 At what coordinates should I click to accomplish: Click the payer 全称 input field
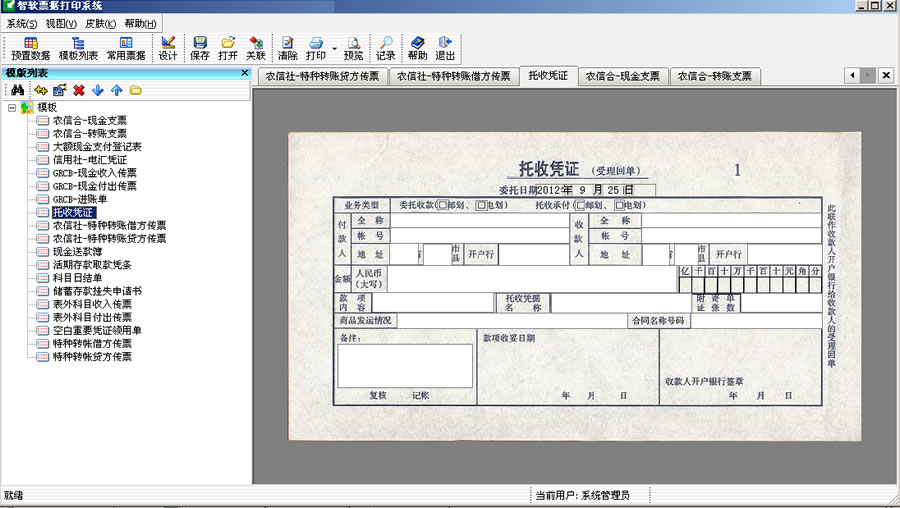(480, 220)
